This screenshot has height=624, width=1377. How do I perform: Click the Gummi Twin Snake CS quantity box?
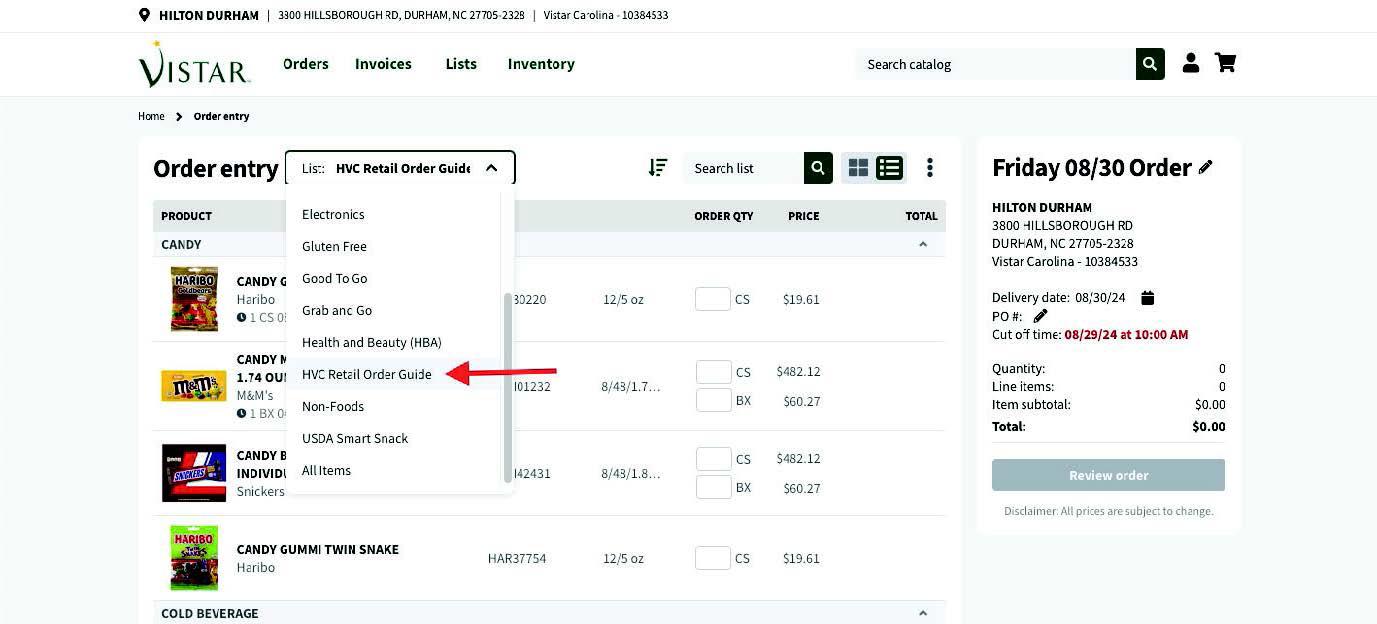click(713, 558)
